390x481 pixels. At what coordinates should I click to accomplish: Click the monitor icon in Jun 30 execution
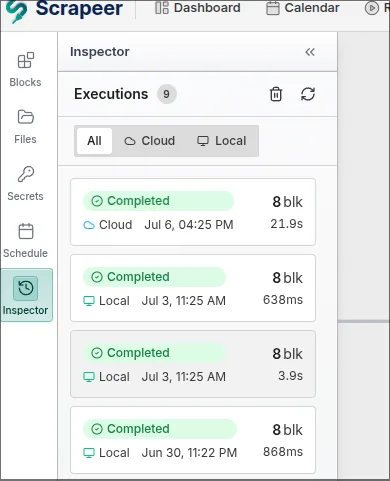pyautogui.click(x=89, y=453)
